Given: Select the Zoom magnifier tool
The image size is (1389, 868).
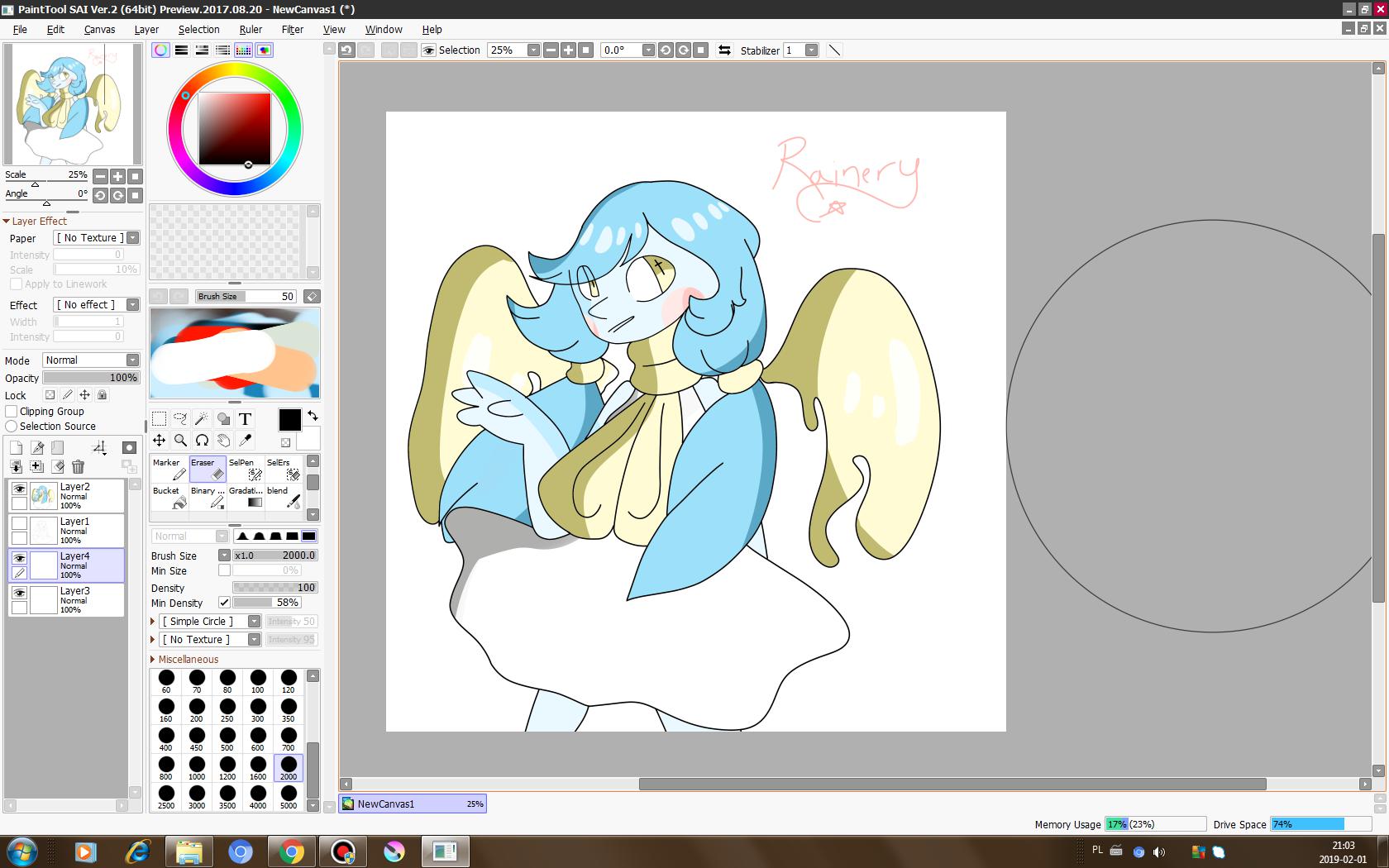Looking at the screenshot, I should [x=180, y=441].
